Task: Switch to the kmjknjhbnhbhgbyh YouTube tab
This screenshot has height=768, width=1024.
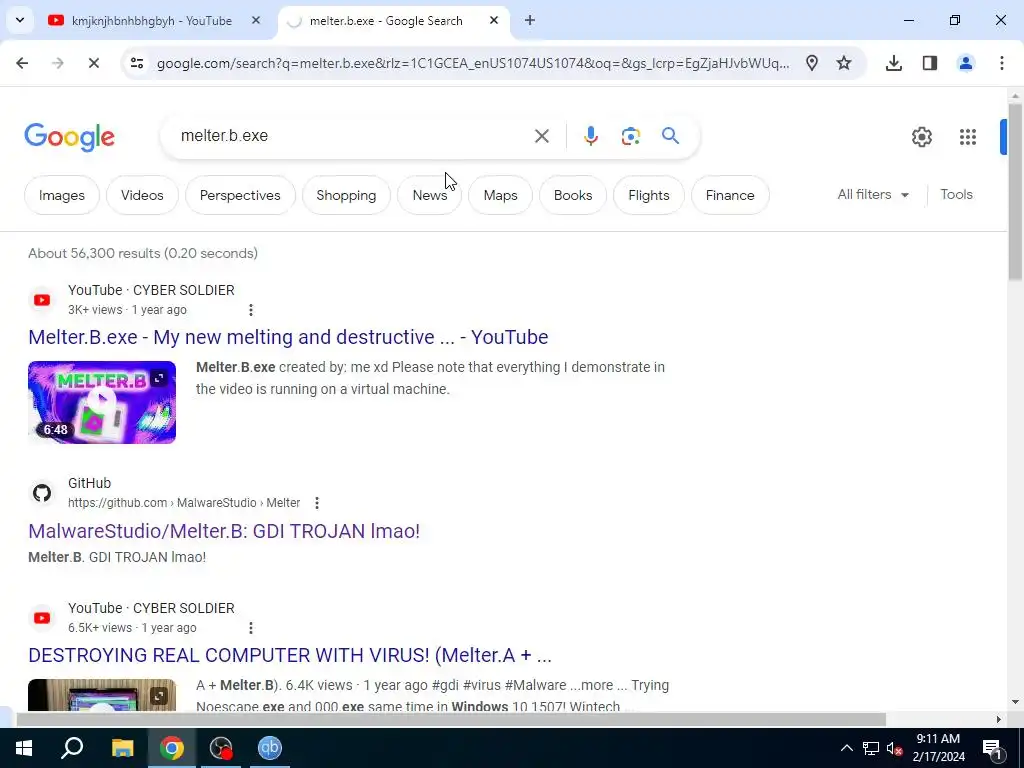Action: pos(151,21)
